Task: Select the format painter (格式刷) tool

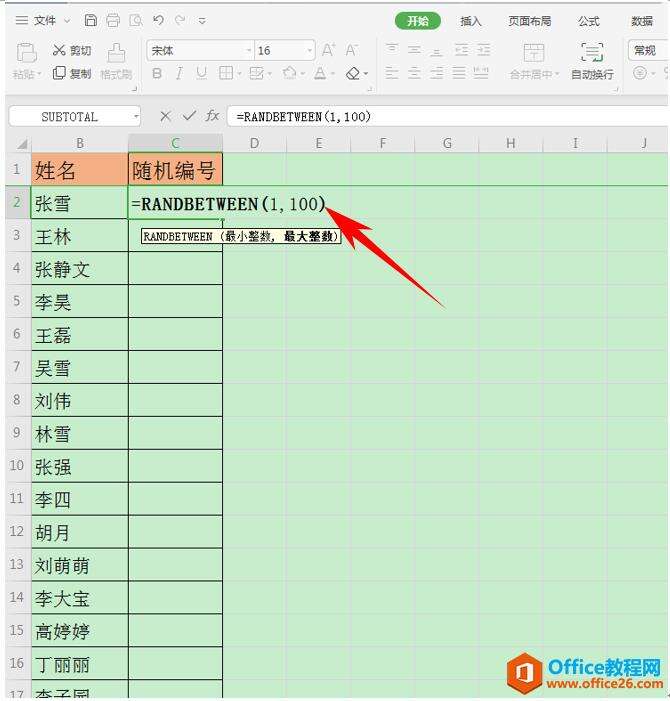Action: [116, 61]
